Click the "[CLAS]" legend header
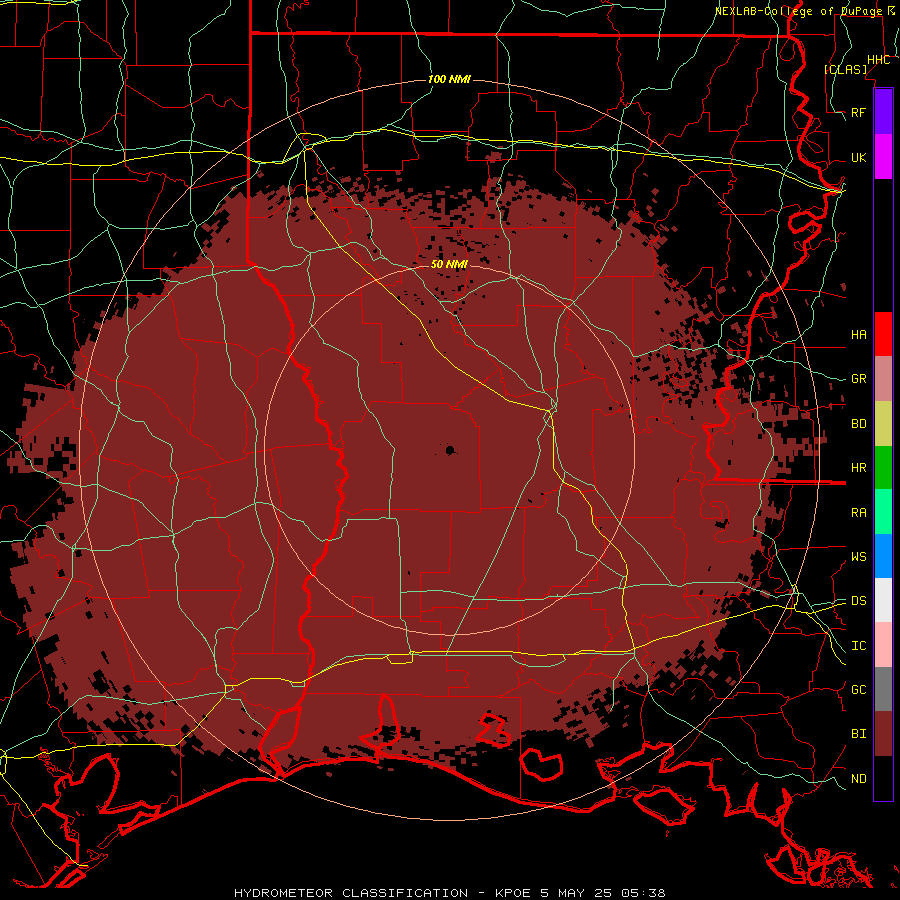The image size is (900, 900). (845, 69)
